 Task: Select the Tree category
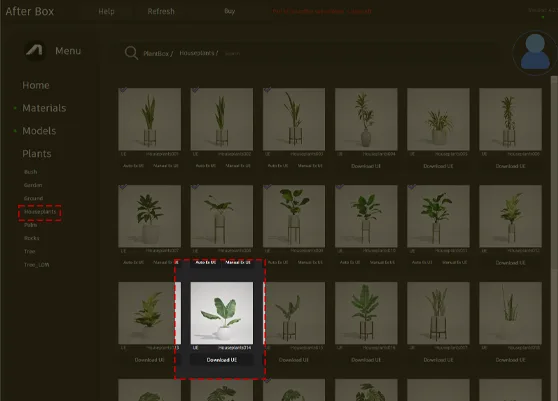(30, 252)
